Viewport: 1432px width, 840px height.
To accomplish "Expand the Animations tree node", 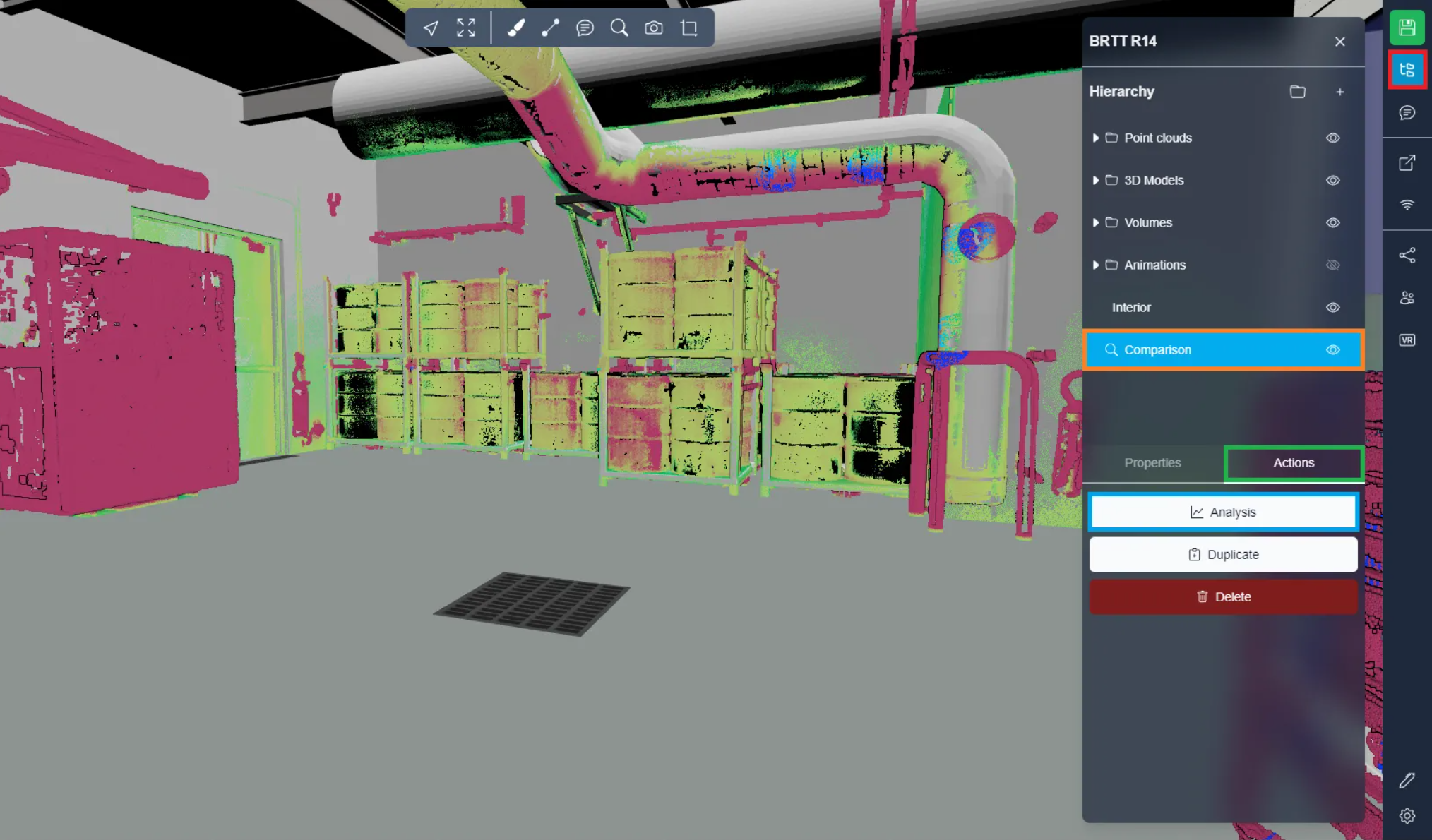I will click(1095, 265).
